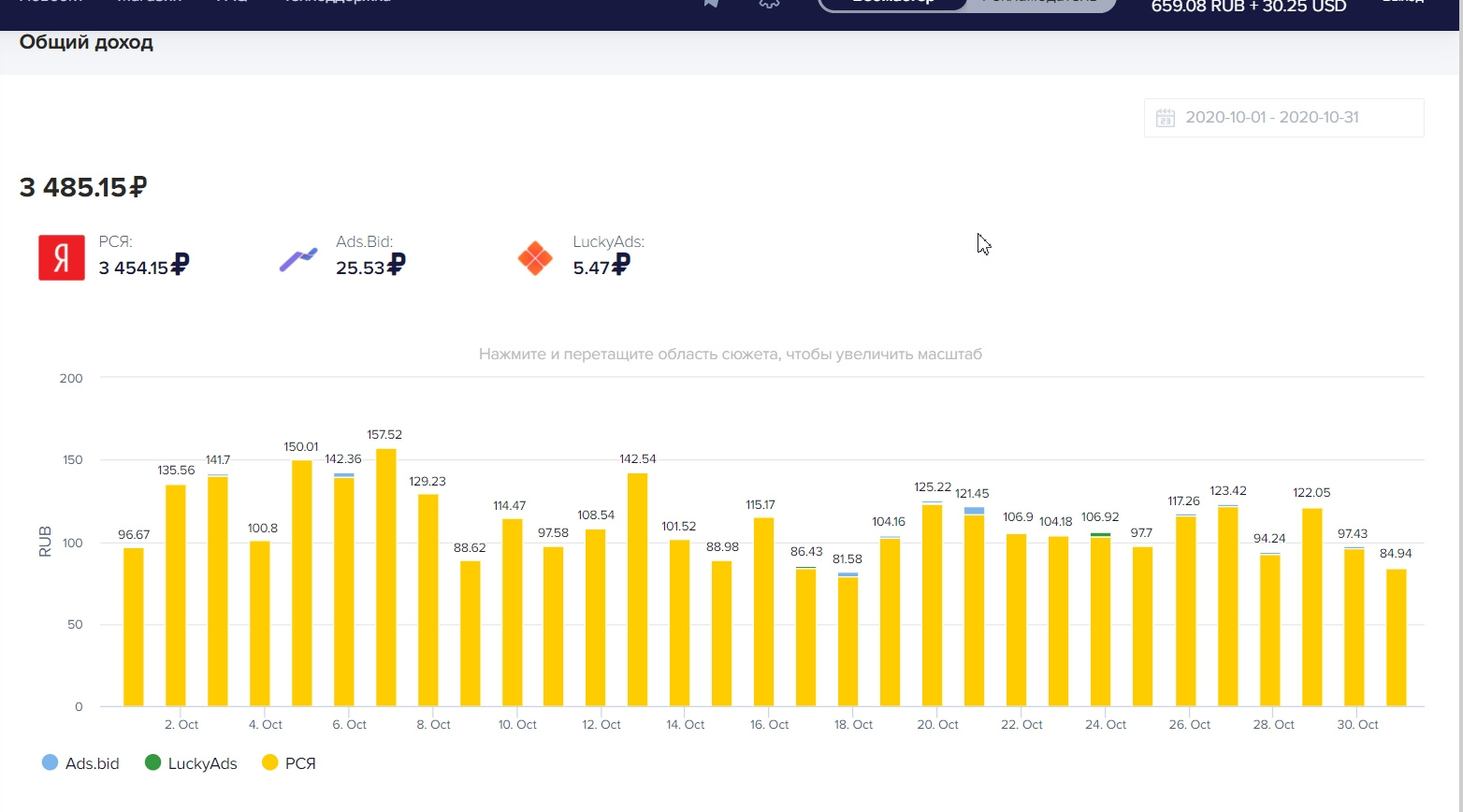Select the yellow bar labeled 88.62
1463x812 pixels.
click(471, 633)
